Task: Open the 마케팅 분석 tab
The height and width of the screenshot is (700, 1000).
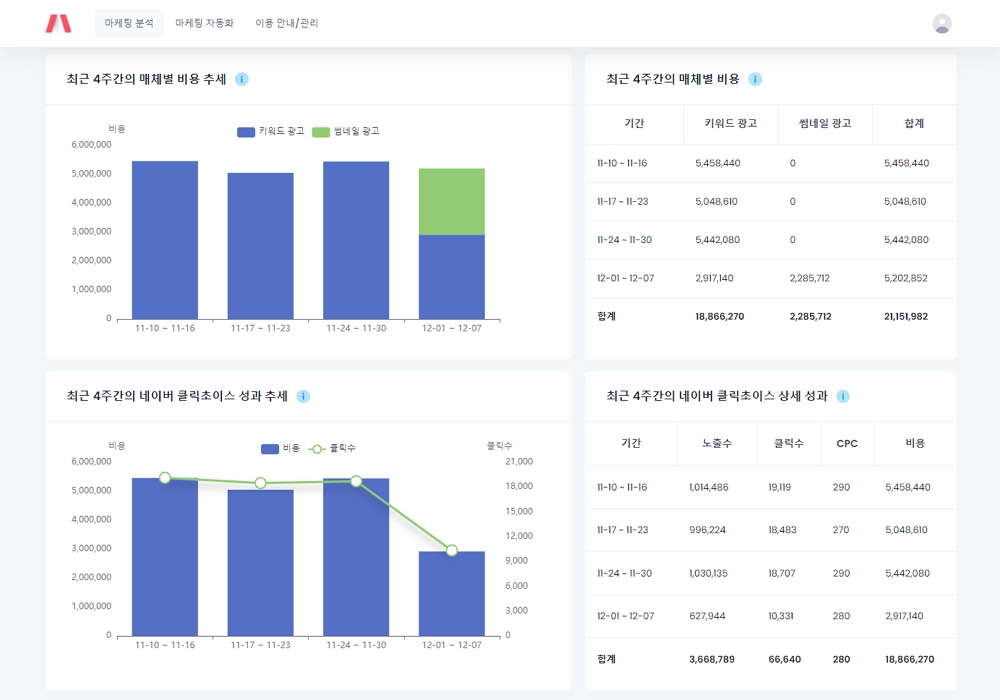Action: coord(129,23)
